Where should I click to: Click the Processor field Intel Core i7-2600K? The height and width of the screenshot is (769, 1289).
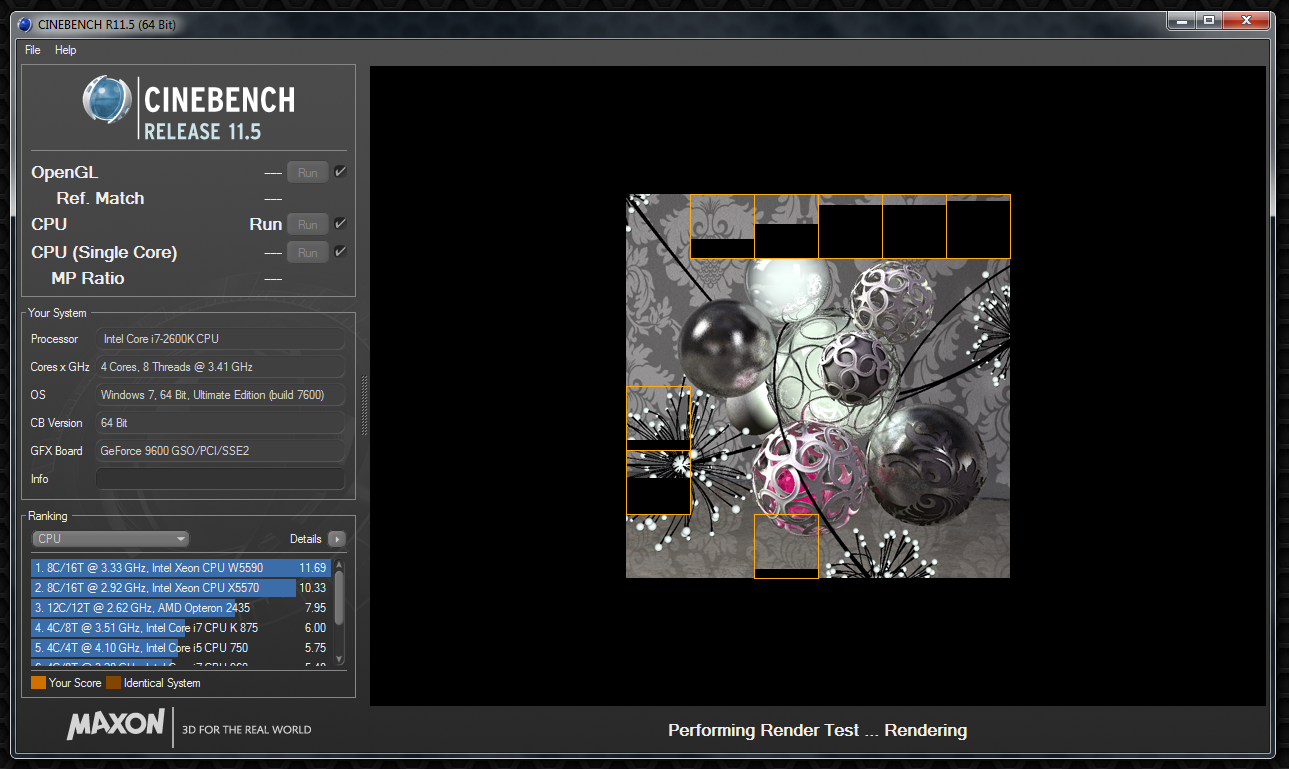220,339
